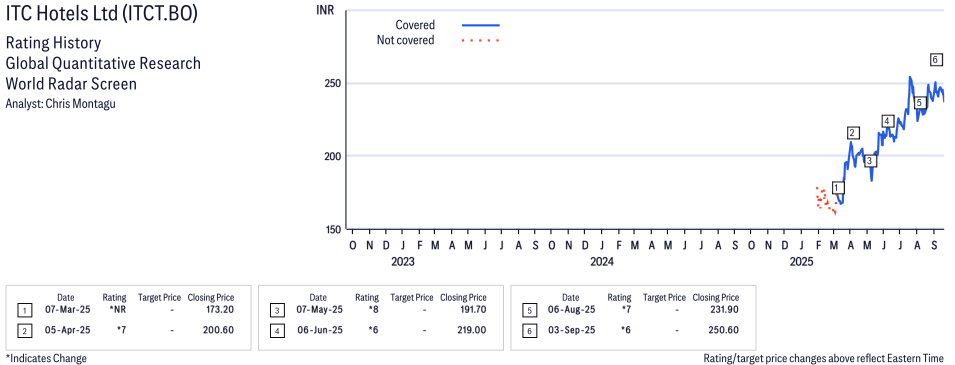Click the red dotted Not covered legend
This screenshot has width=955, height=365.
pos(481,41)
